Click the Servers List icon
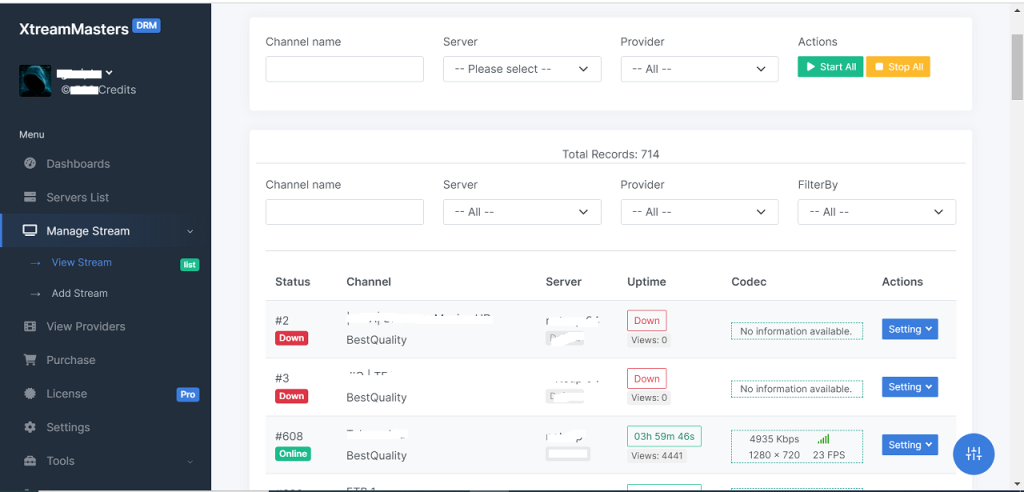 click(x=30, y=198)
